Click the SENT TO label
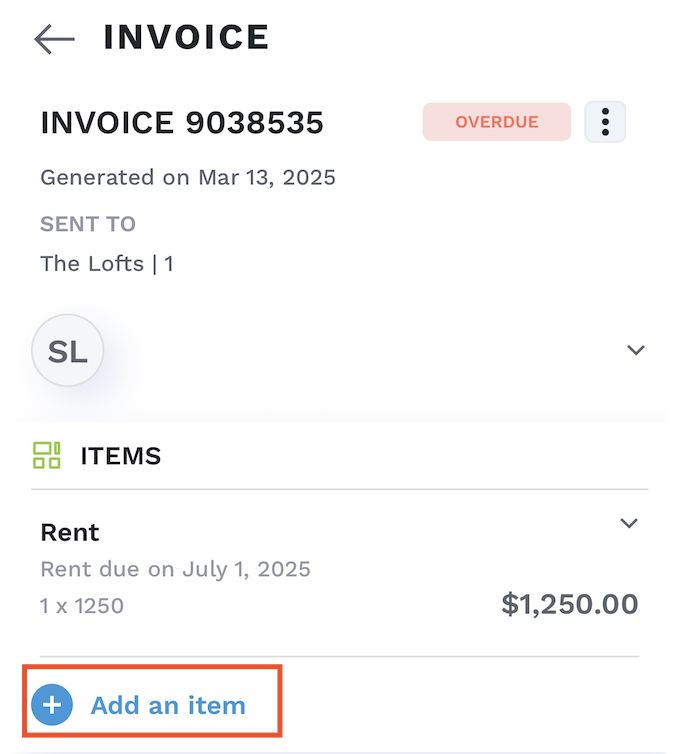 (x=88, y=224)
